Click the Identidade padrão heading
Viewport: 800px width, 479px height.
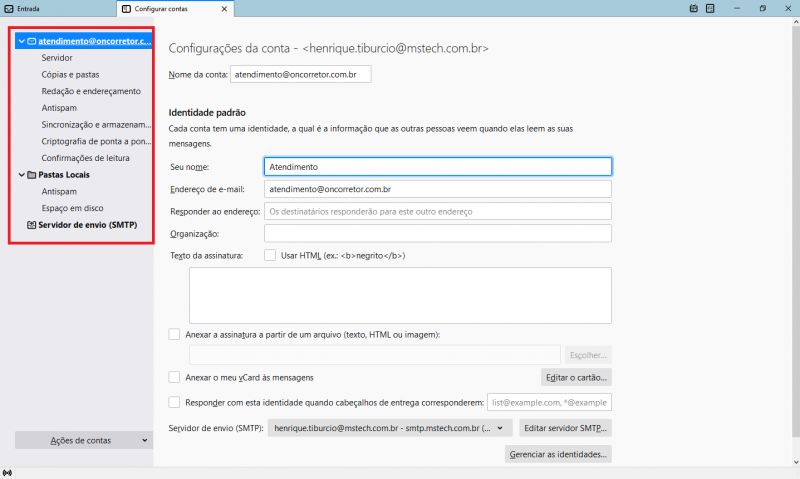click(x=207, y=113)
